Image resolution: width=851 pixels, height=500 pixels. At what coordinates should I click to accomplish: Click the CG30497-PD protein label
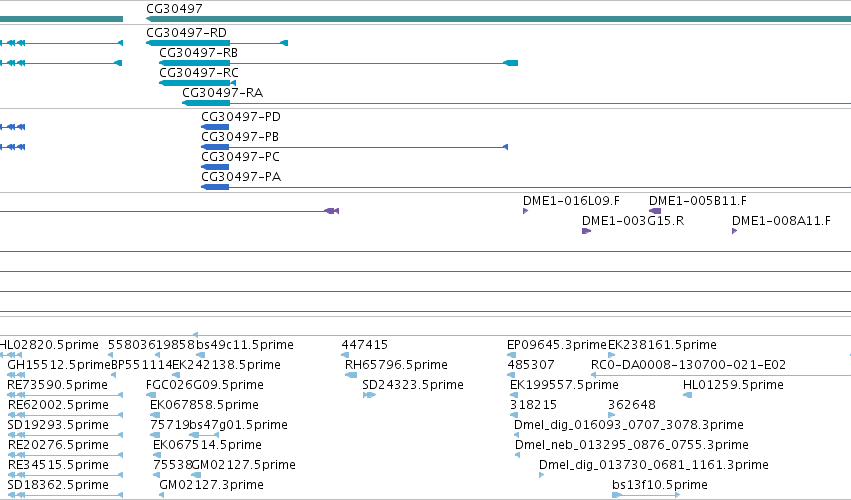pyautogui.click(x=241, y=117)
